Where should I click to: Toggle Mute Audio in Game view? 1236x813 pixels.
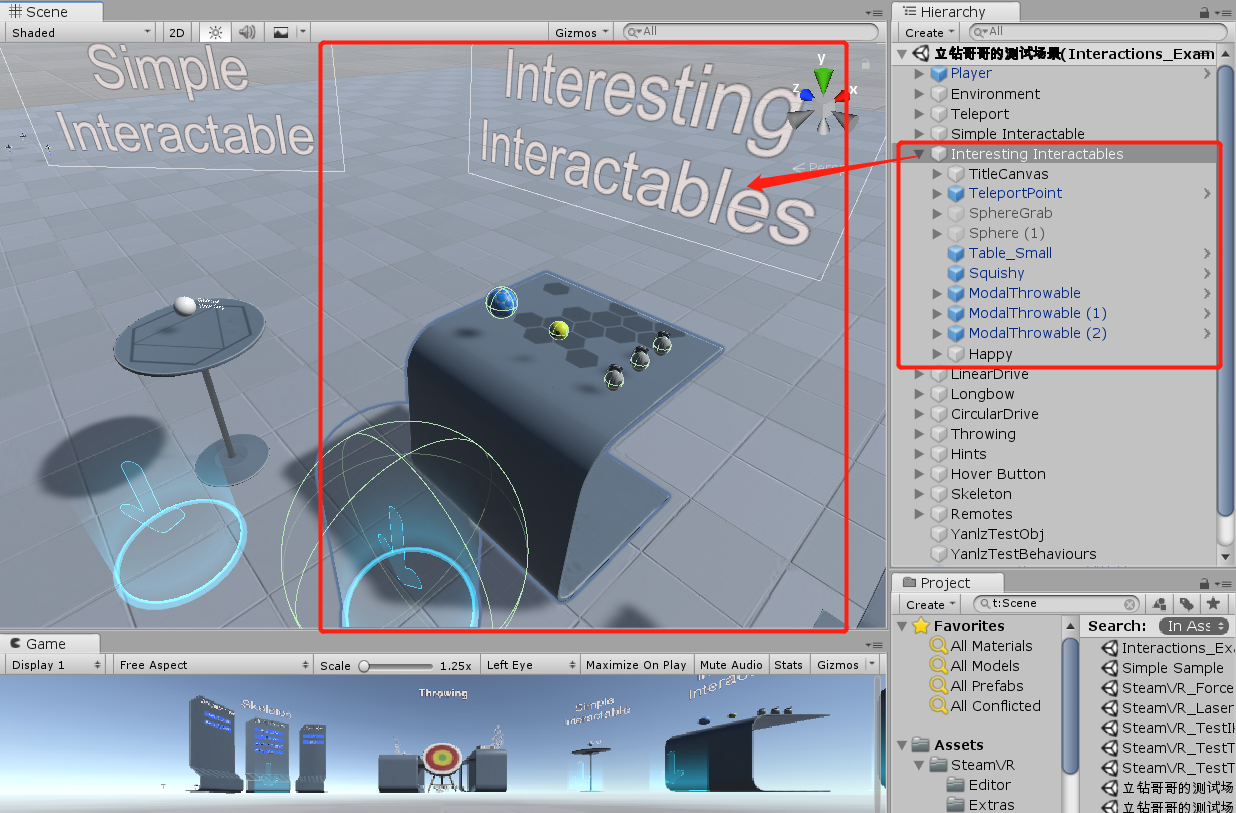pos(731,664)
